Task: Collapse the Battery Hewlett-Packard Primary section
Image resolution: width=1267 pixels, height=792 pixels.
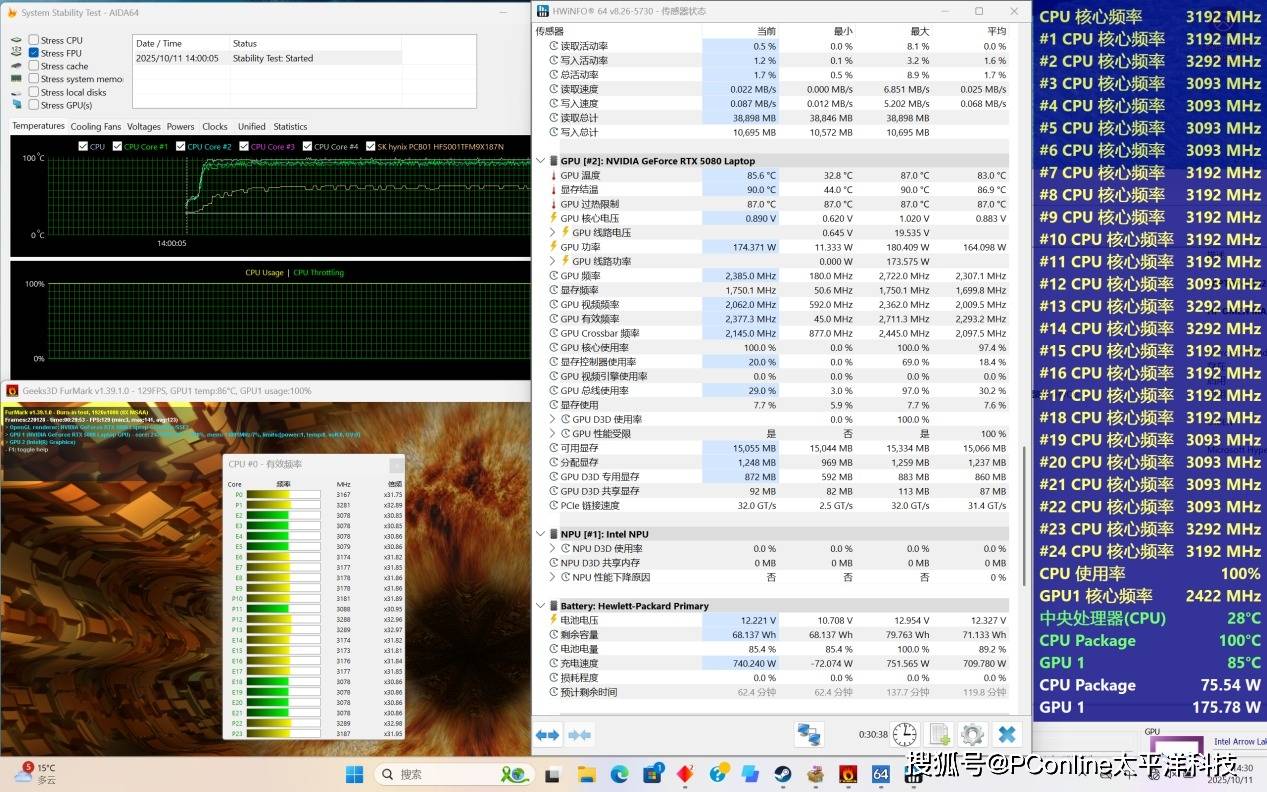Action: click(x=541, y=606)
